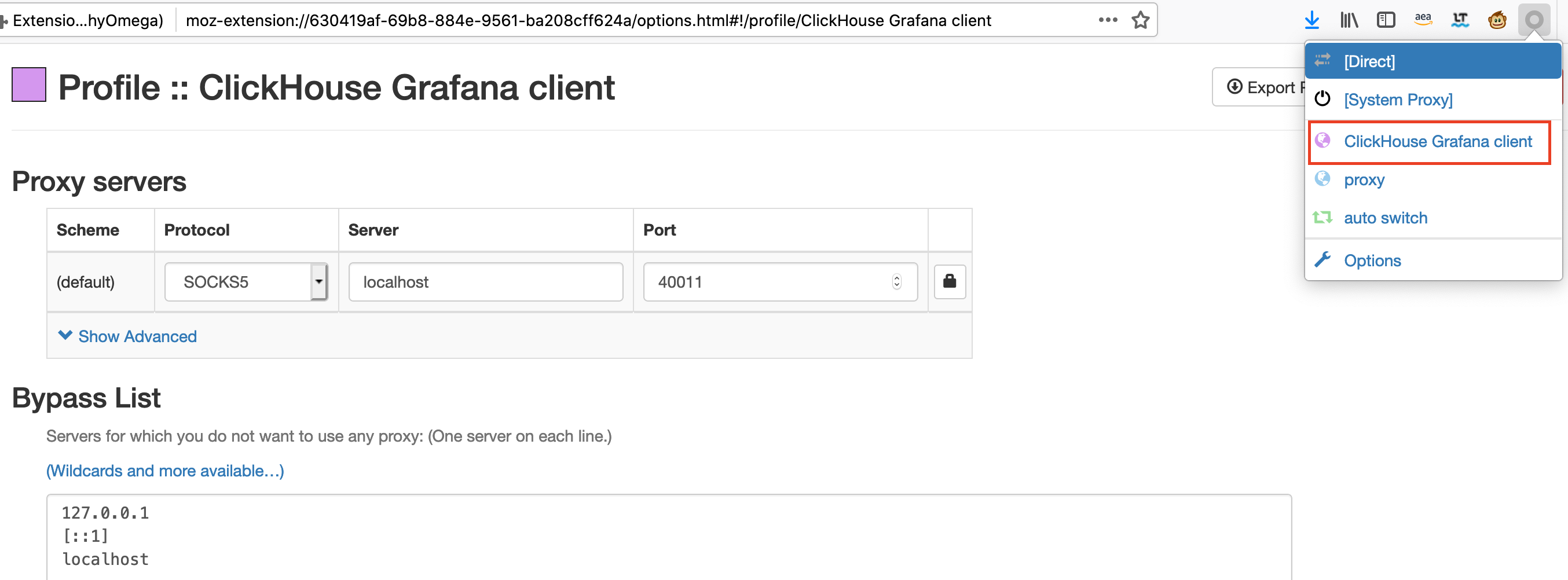Screen dimensions: 1568x580
Task: Click the Firefox downloads arrow icon
Action: click(x=1311, y=20)
